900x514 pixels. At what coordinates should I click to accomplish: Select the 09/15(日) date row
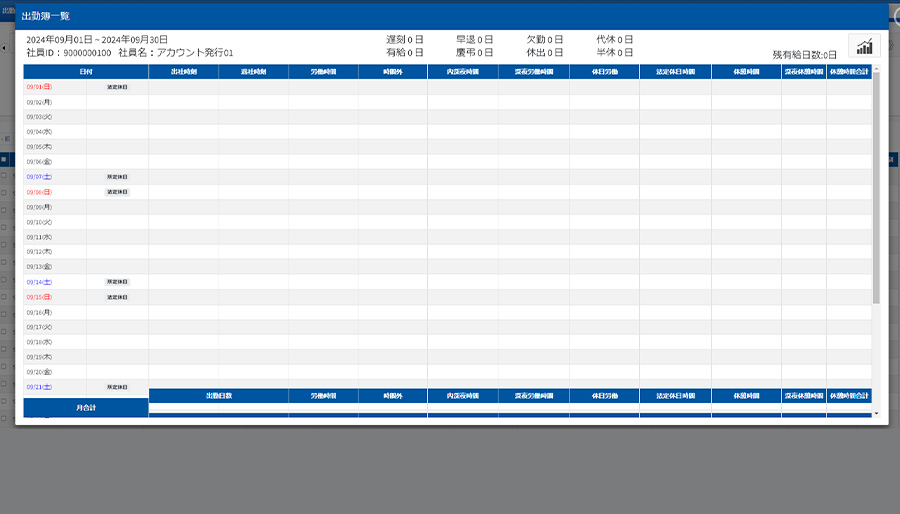[40, 297]
